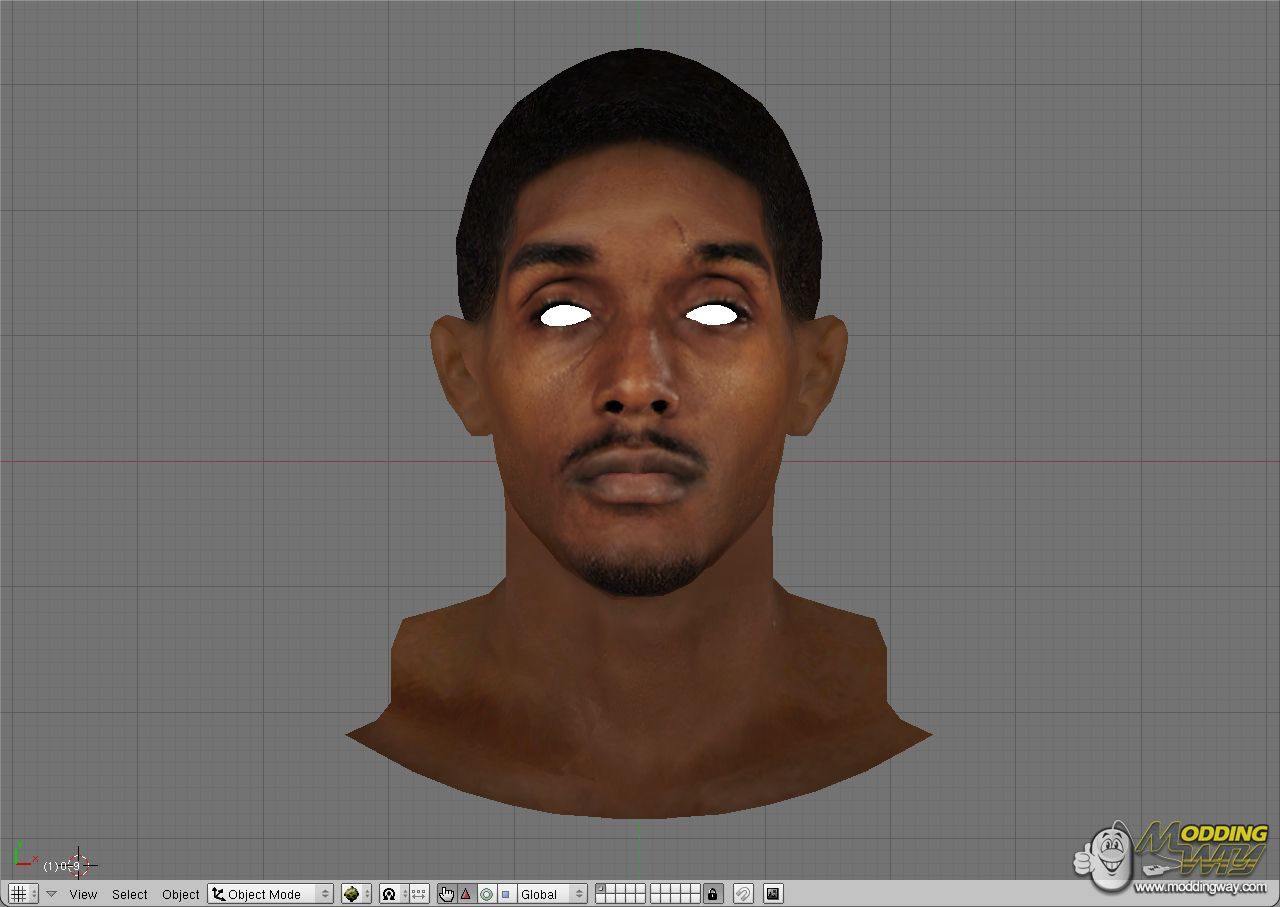
Task: Open the pivot point selector
Action: (393, 894)
